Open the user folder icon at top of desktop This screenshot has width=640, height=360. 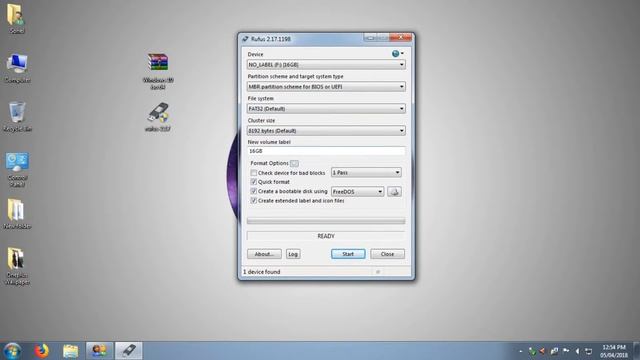16,18
